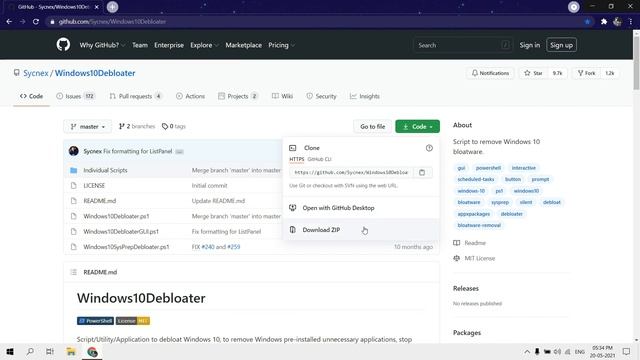This screenshot has height=360, width=640.
Task: Select the HTTPS clone tab
Action: (297, 159)
